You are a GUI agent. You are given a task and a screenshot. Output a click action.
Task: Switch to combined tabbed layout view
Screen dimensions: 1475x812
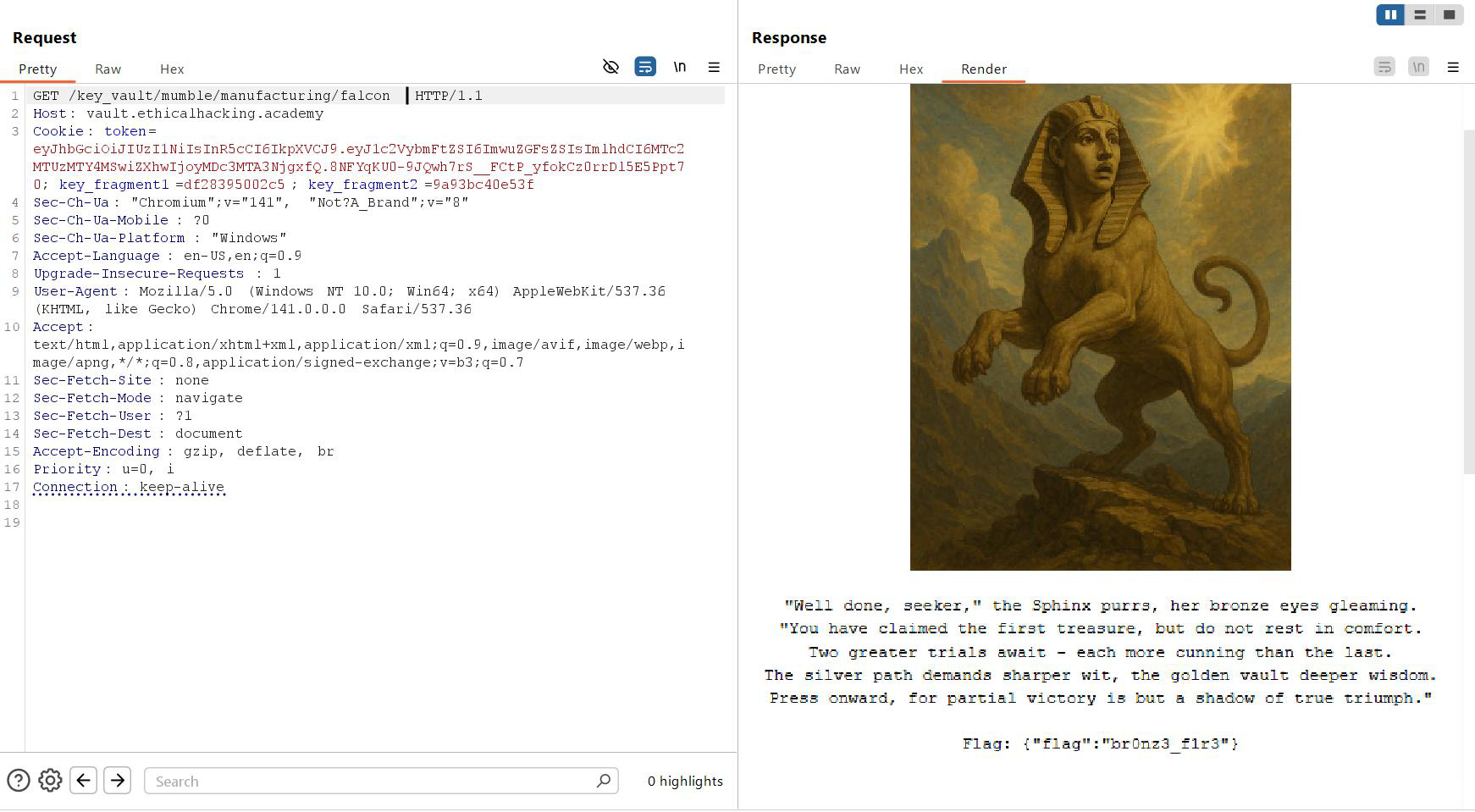pos(1450,15)
